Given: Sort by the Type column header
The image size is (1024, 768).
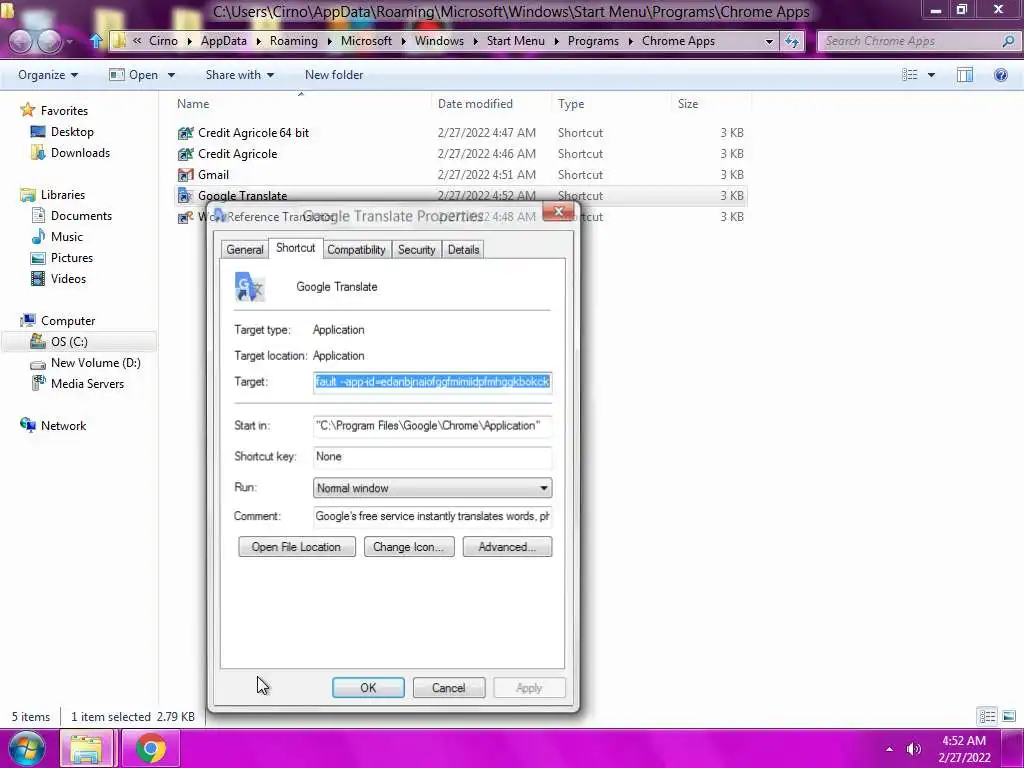Looking at the screenshot, I should (571, 104).
